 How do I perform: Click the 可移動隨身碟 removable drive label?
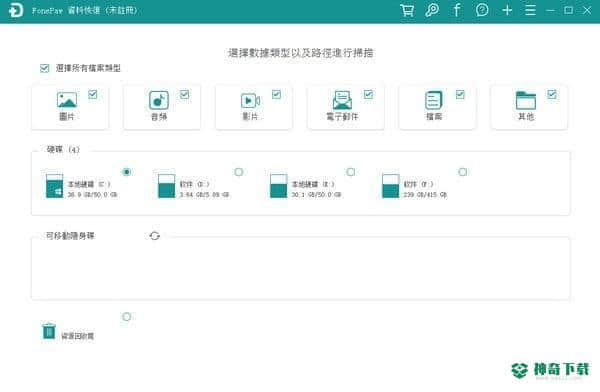[x=70, y=236]
